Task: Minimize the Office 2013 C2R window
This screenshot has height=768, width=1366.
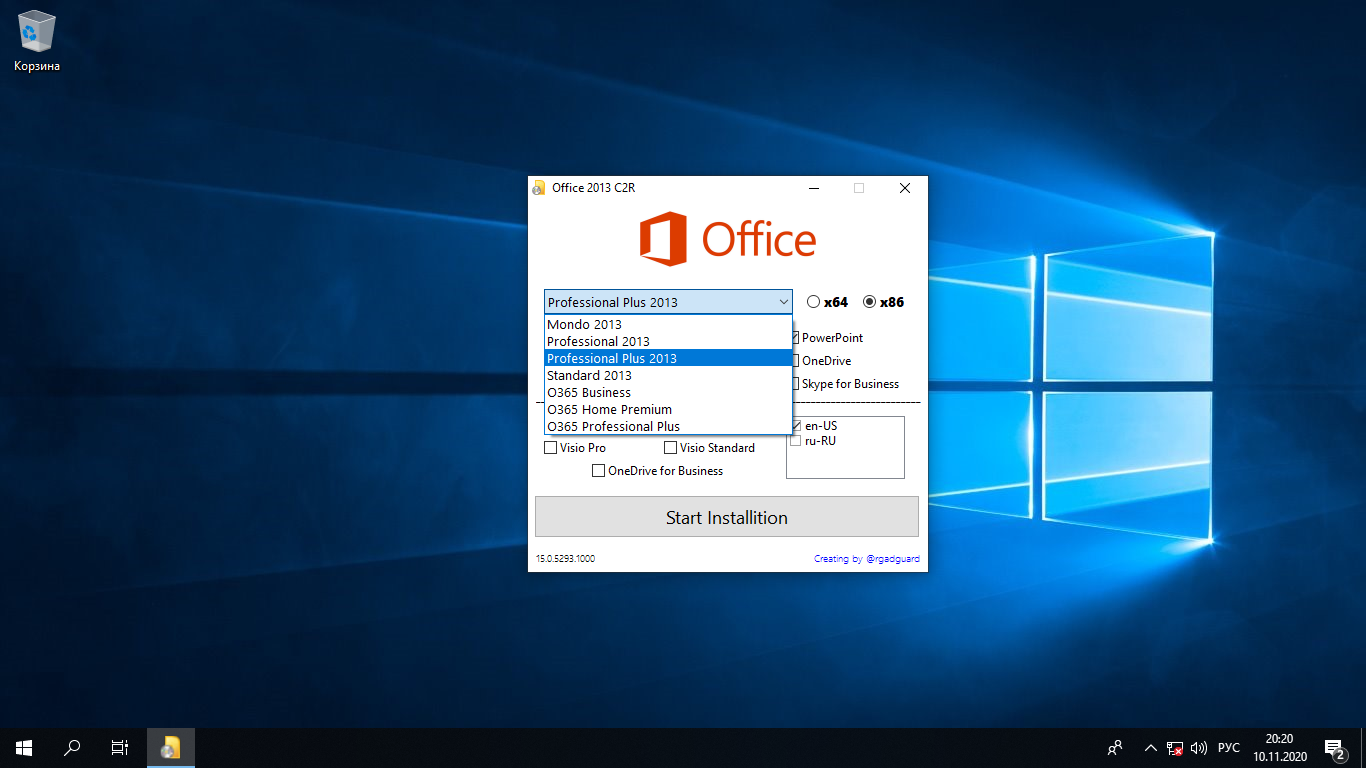Action: coord(814,188)
